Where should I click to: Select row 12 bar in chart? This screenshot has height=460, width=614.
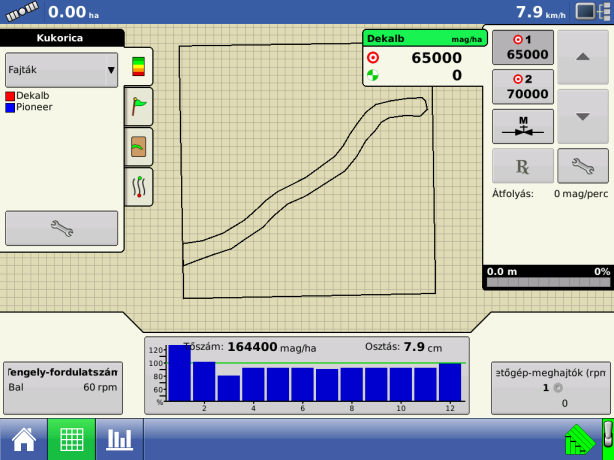[450, 382]
